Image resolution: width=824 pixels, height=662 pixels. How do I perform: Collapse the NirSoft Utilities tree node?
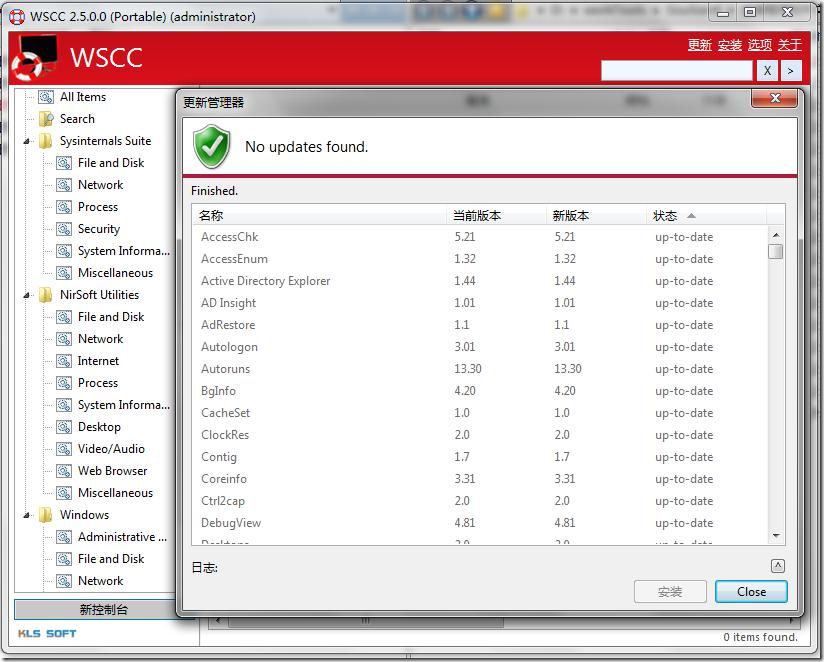click(x=27, y=296)
